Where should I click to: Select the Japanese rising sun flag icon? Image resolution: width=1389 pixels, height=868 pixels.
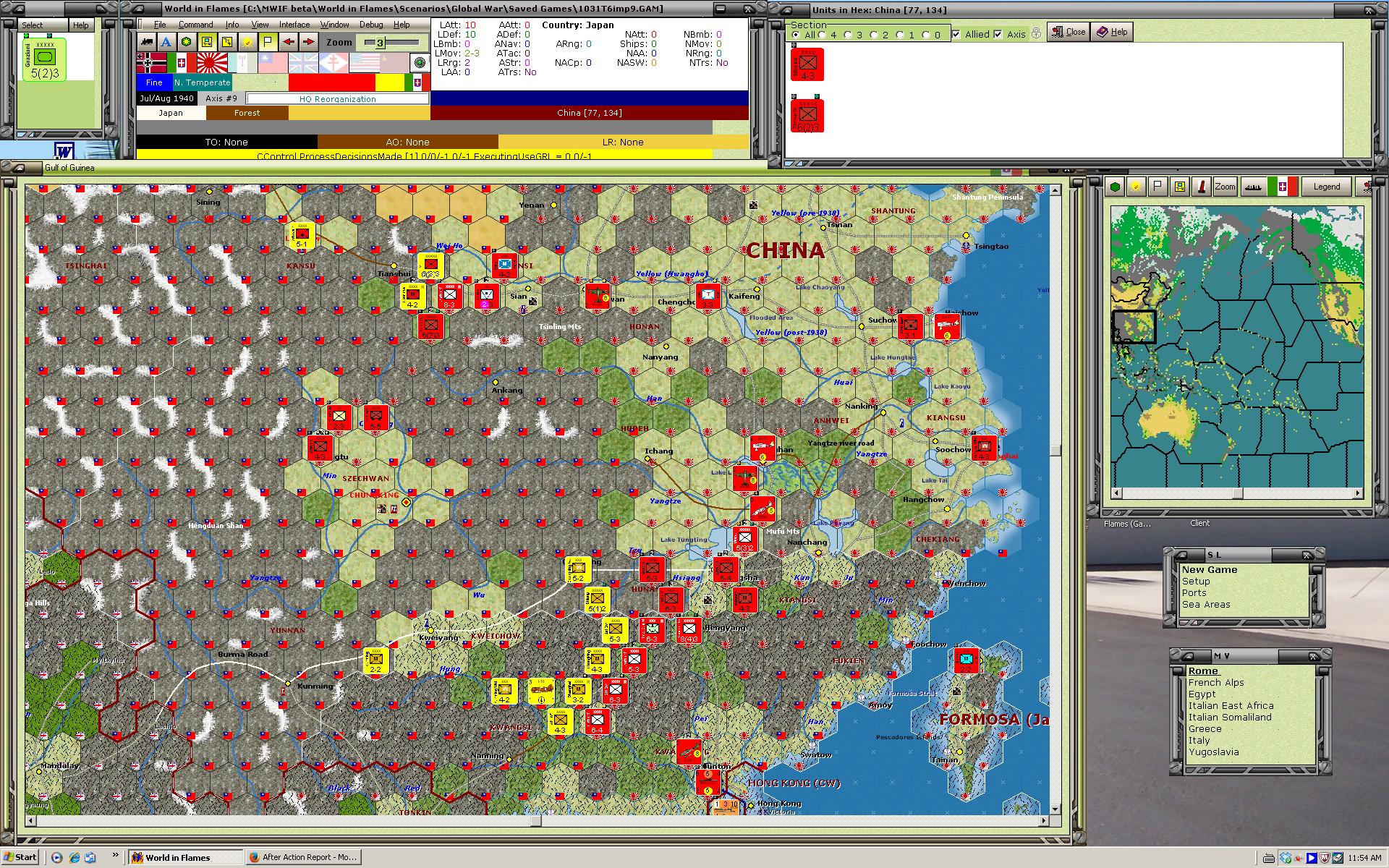click(213, 63)
